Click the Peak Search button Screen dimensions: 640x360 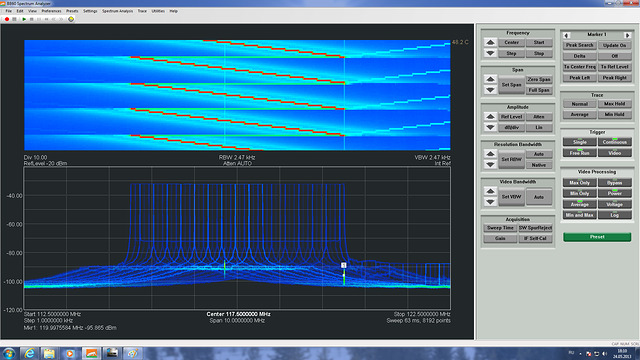580,45
